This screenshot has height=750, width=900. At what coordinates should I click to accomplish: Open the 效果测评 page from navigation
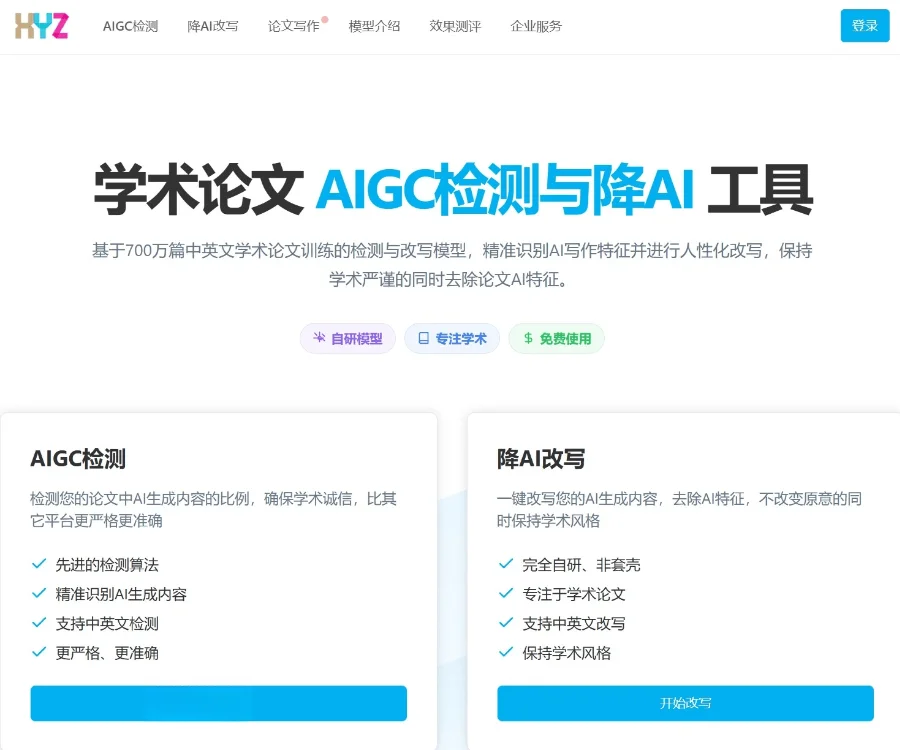coord(455,26)
